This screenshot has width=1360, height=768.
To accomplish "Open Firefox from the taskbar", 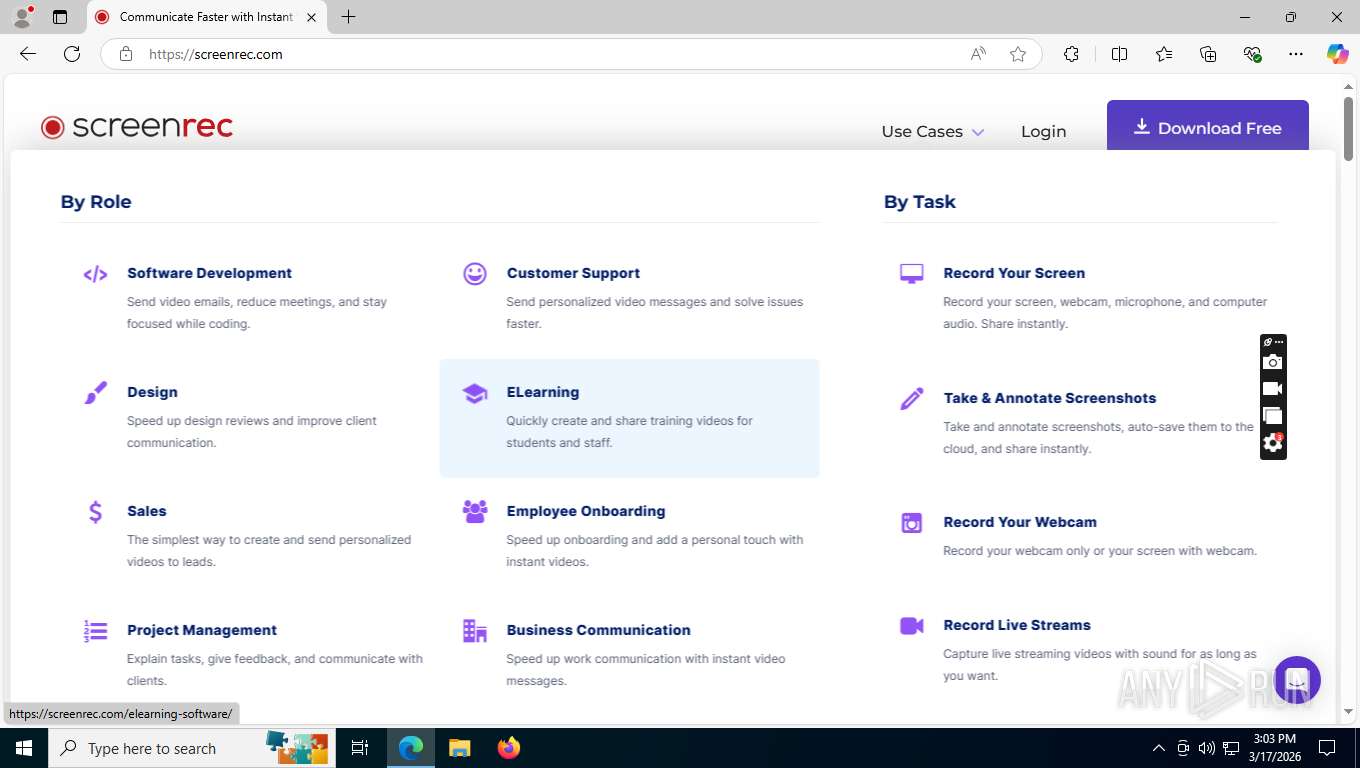I will tap(509, 748).
